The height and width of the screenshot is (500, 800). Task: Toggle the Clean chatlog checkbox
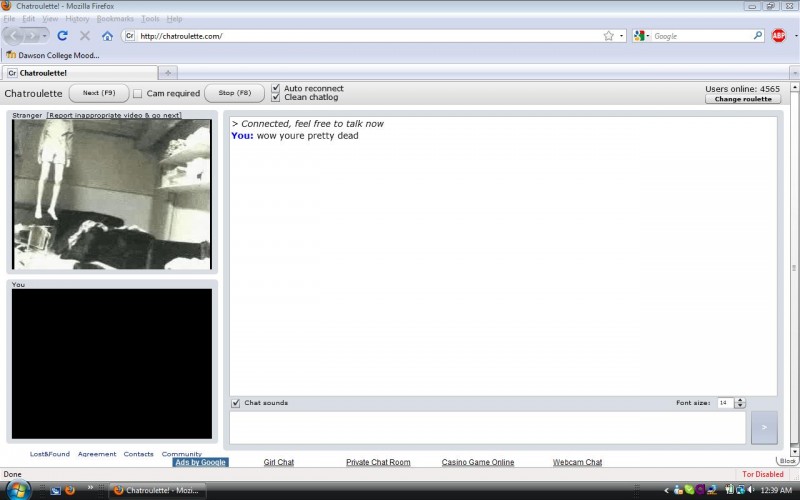[x=276, y=98]
